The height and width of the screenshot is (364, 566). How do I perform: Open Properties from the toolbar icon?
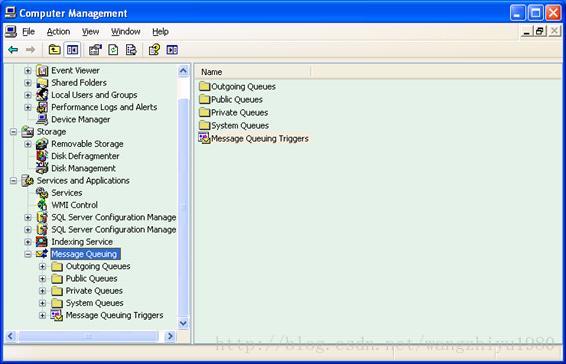(x=95, y=49)
